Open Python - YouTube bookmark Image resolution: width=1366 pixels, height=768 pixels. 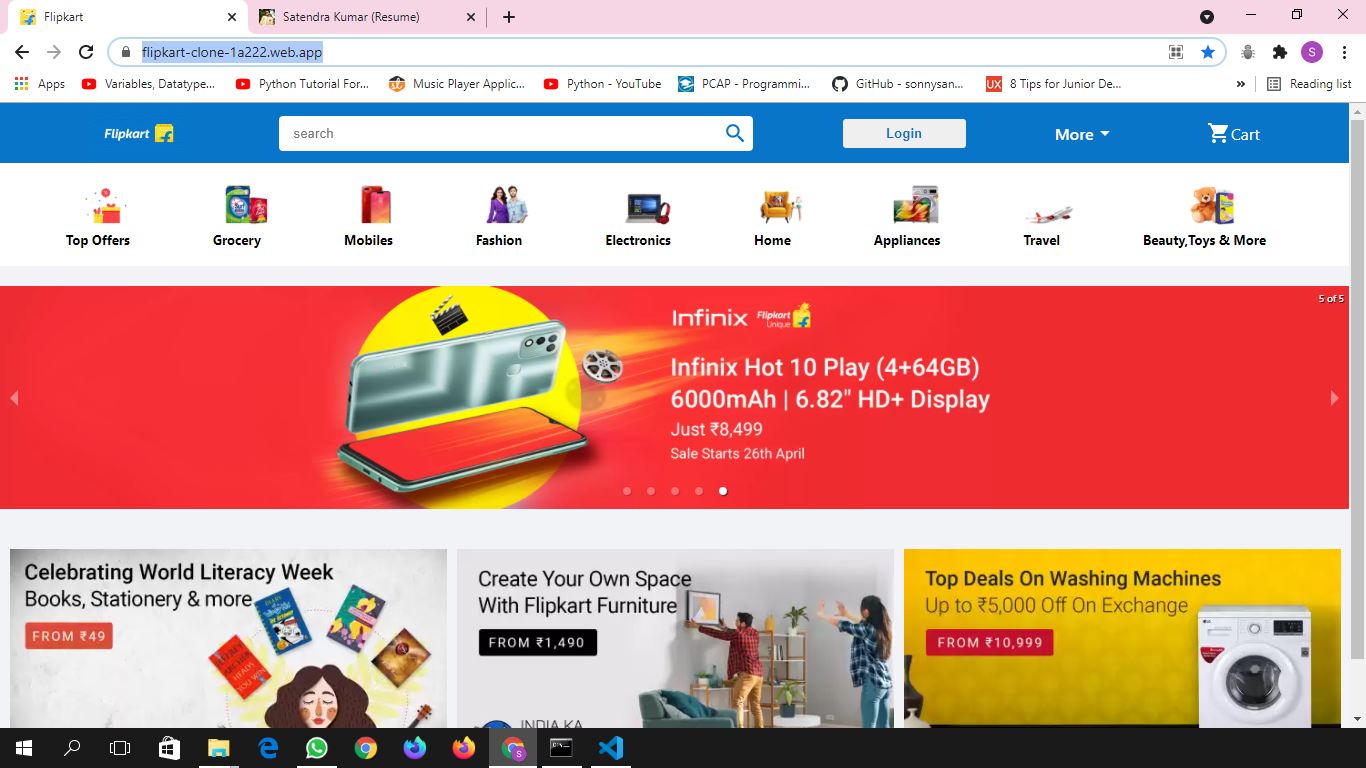click(602, 84)
